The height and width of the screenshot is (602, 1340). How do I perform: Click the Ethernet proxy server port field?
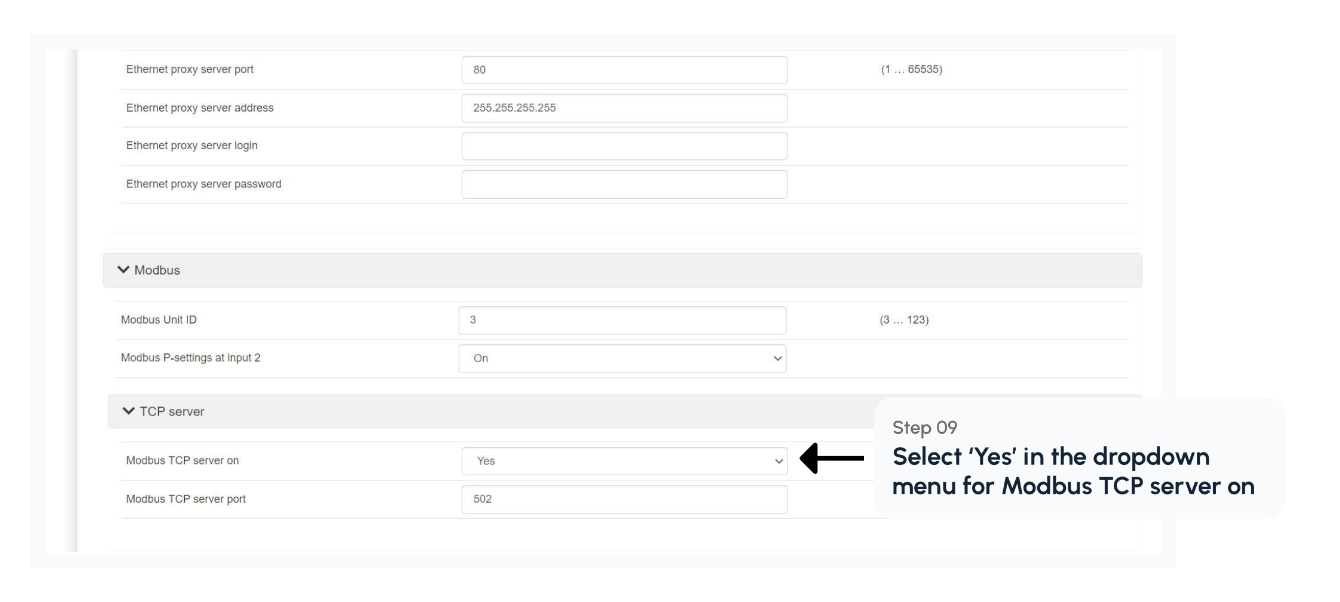pyautogui.click(x=624, y=71)
